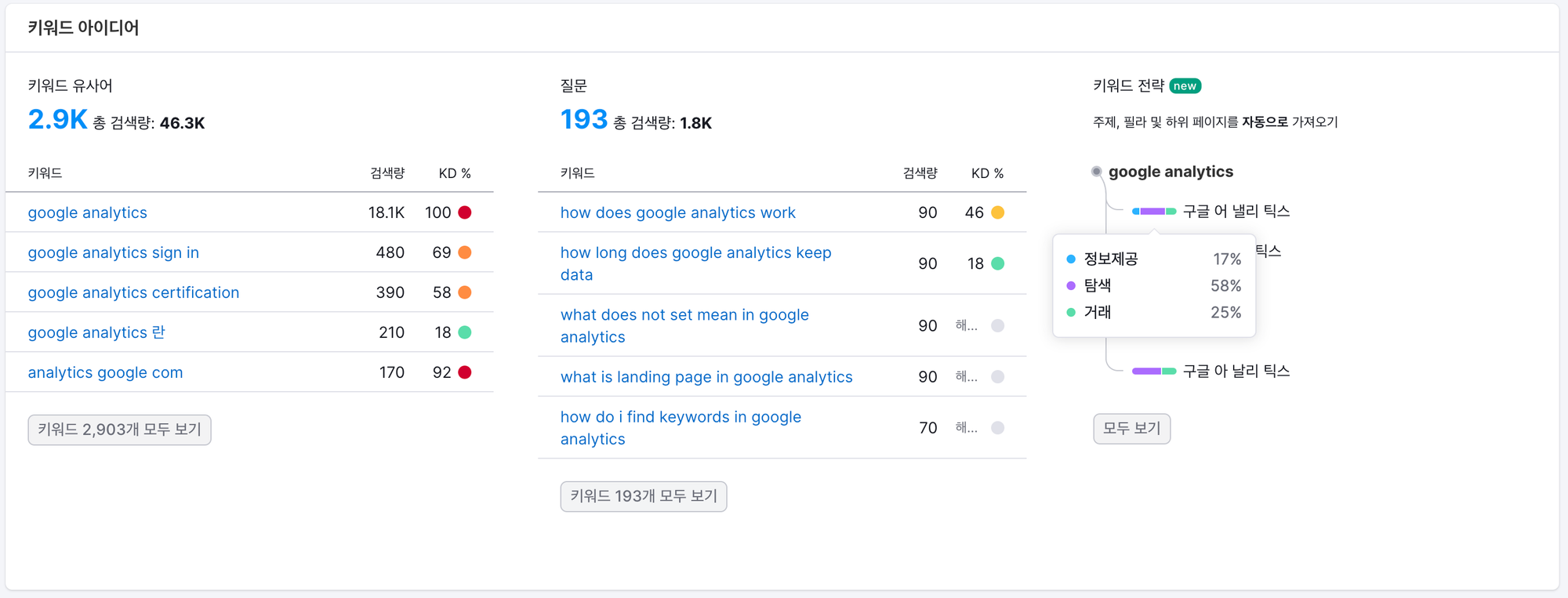Click '키워드 아이디어' section heading
The height and width of the screenshot is (598, 1568).
(83, 27)
